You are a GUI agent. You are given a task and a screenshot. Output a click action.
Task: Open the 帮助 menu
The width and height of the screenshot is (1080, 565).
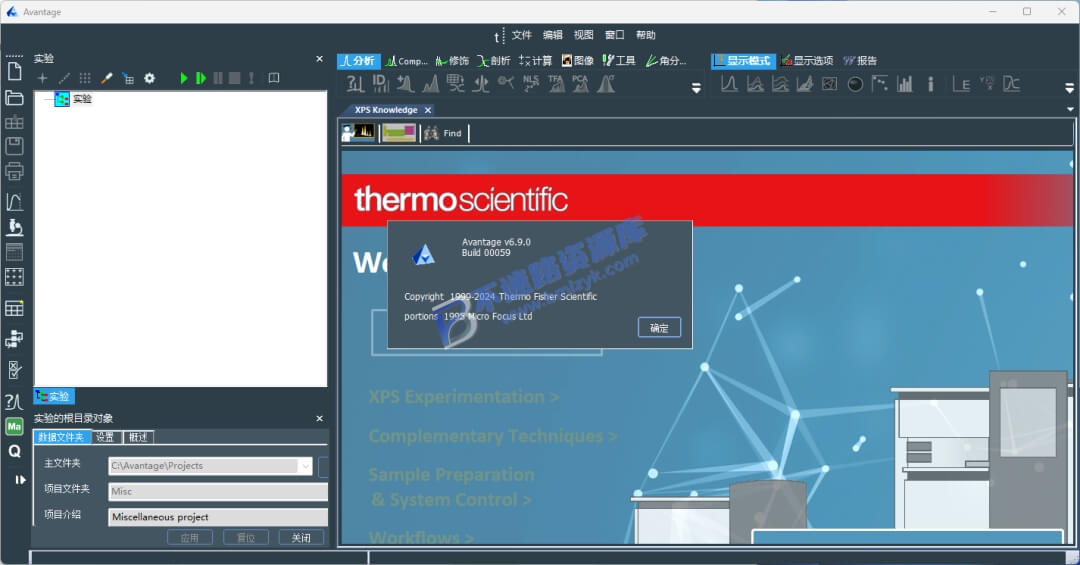point(645,35)
